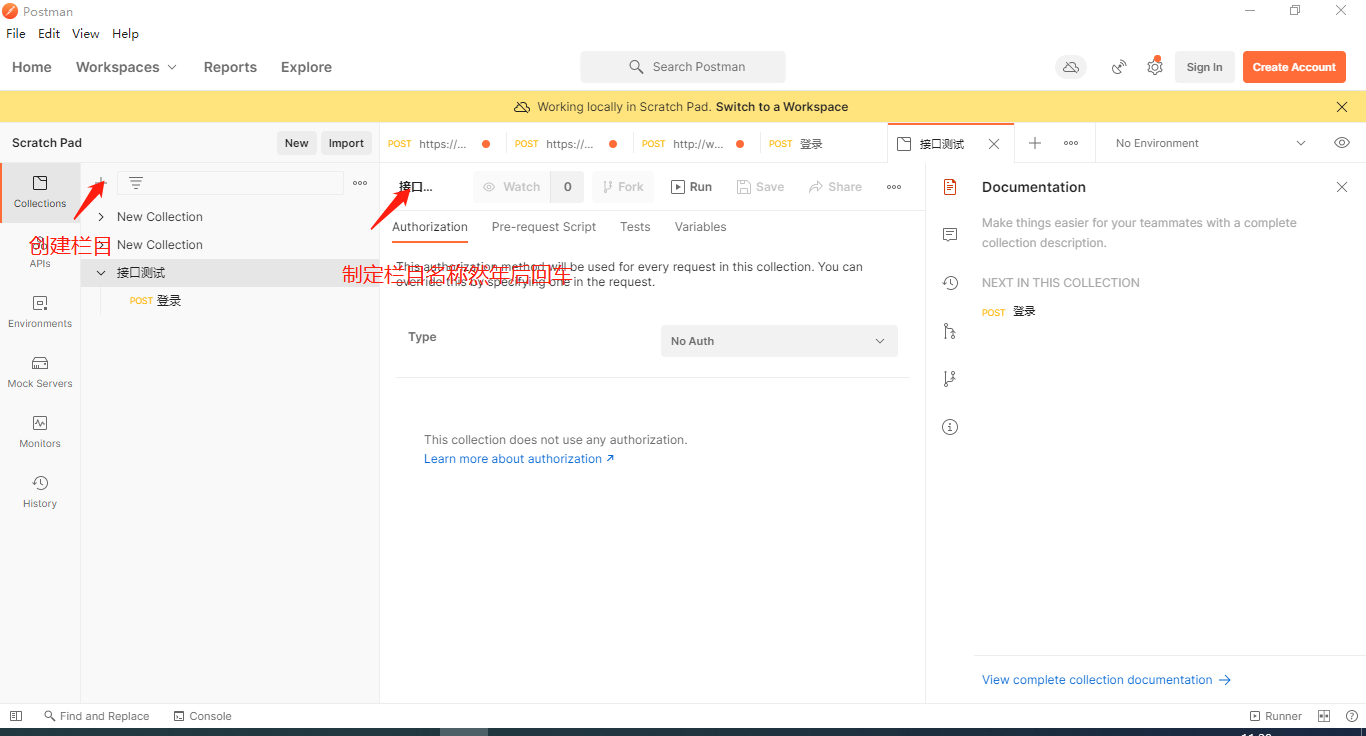Screen dimensions: 1366x736
Task: Toggle two-pane layout in status bar
Action: (x=1324, y=716)
